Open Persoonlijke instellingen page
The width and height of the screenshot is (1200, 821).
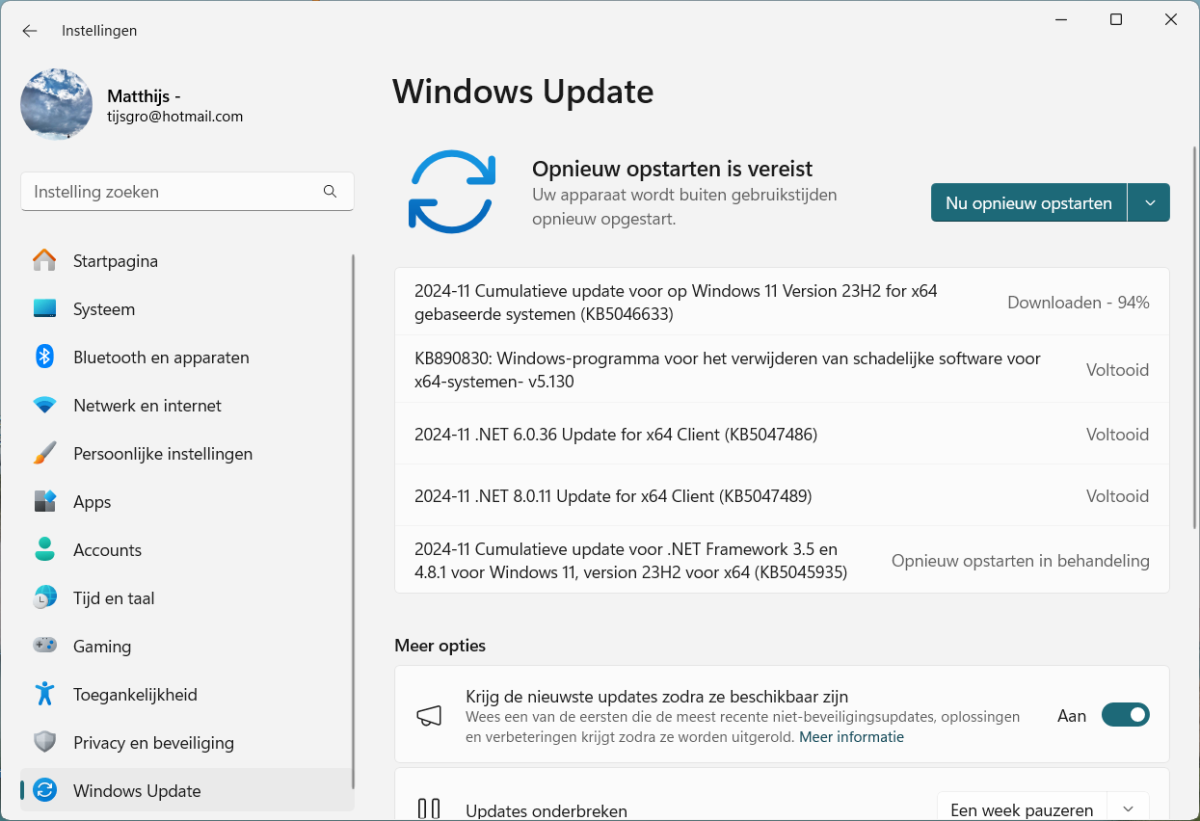[x=162, y=453]
